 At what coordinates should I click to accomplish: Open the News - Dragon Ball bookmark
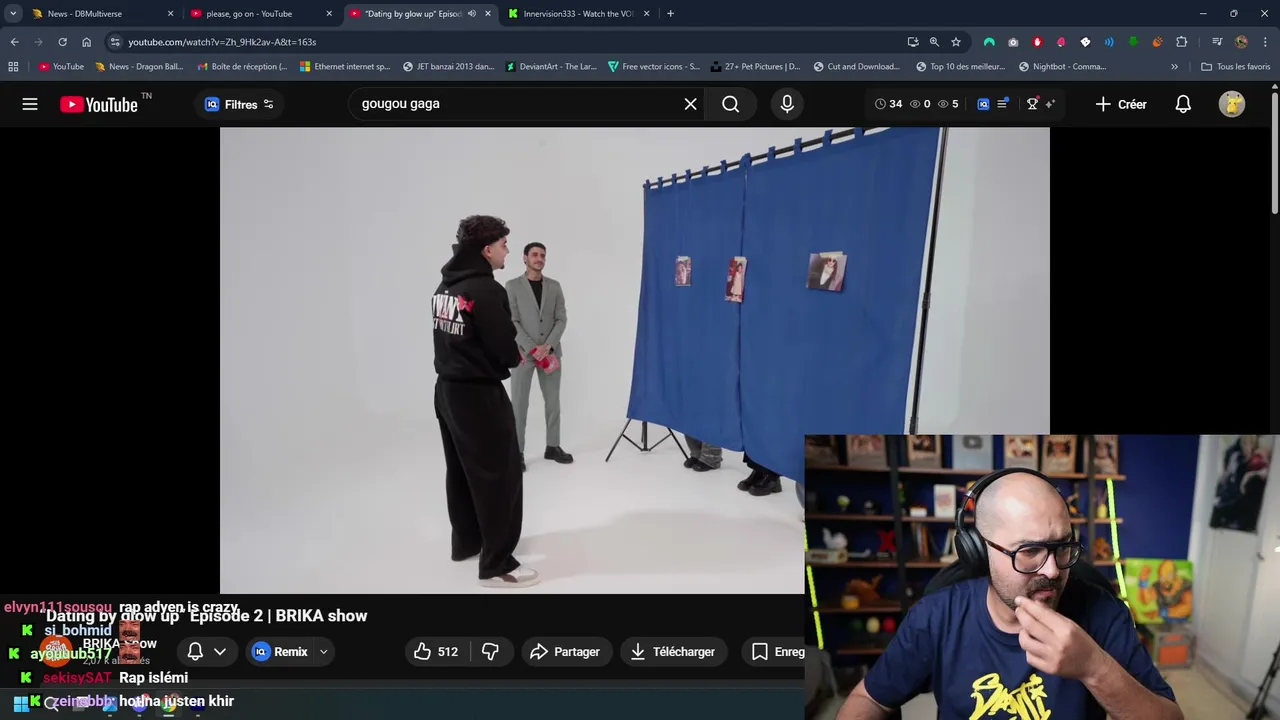[139, 67]
